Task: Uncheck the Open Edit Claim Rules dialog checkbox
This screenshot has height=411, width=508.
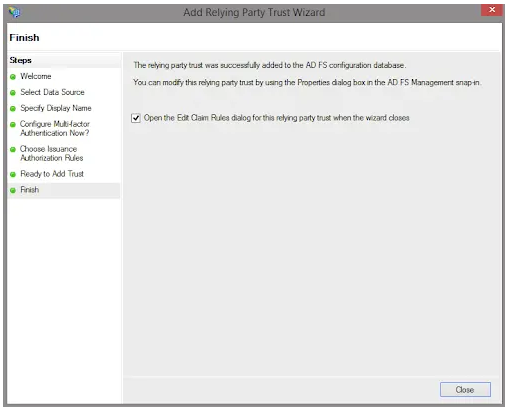Action: pyautogui.click(x=136, y=118)
